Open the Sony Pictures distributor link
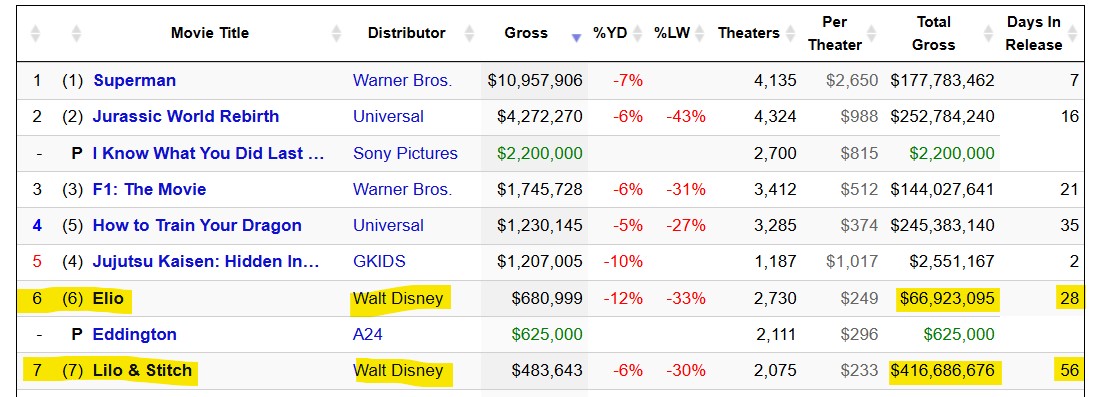This screenshot has height=397, width=1107. (x=405, y=153)
